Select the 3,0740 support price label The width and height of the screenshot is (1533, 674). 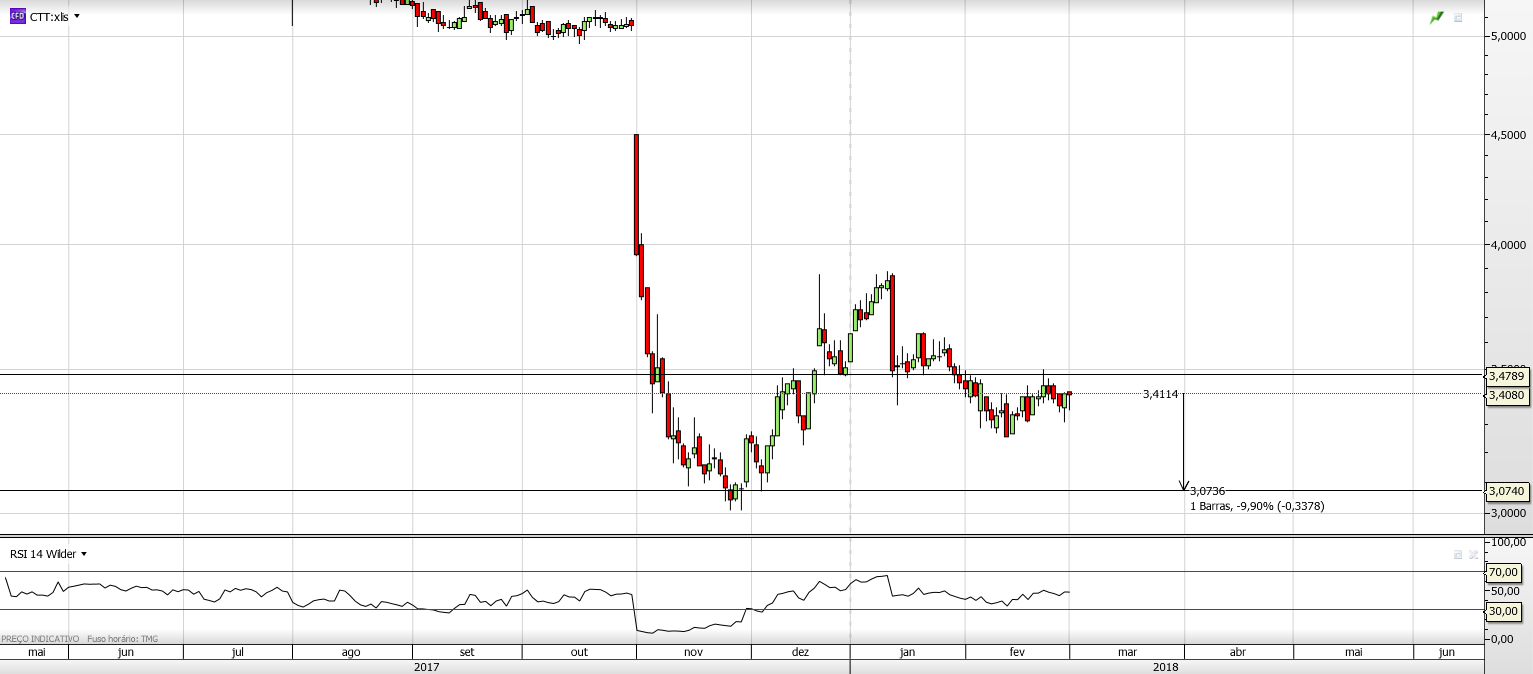point(1506,491)
